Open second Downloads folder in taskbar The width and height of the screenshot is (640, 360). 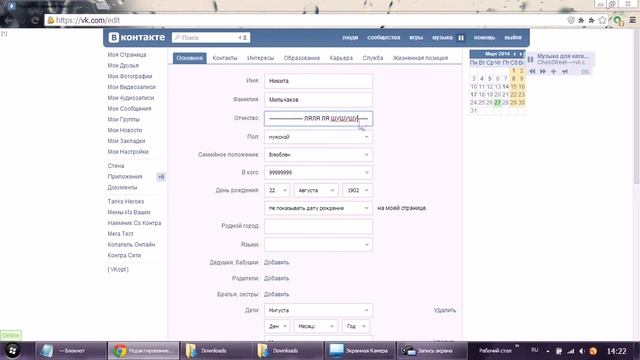click(x=288, y=351)
